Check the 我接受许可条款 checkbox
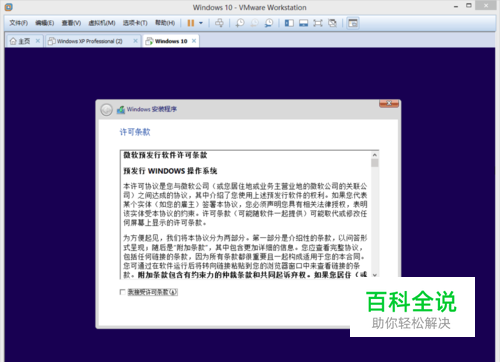This screenshot has height=362, width=500. (122, 292)
